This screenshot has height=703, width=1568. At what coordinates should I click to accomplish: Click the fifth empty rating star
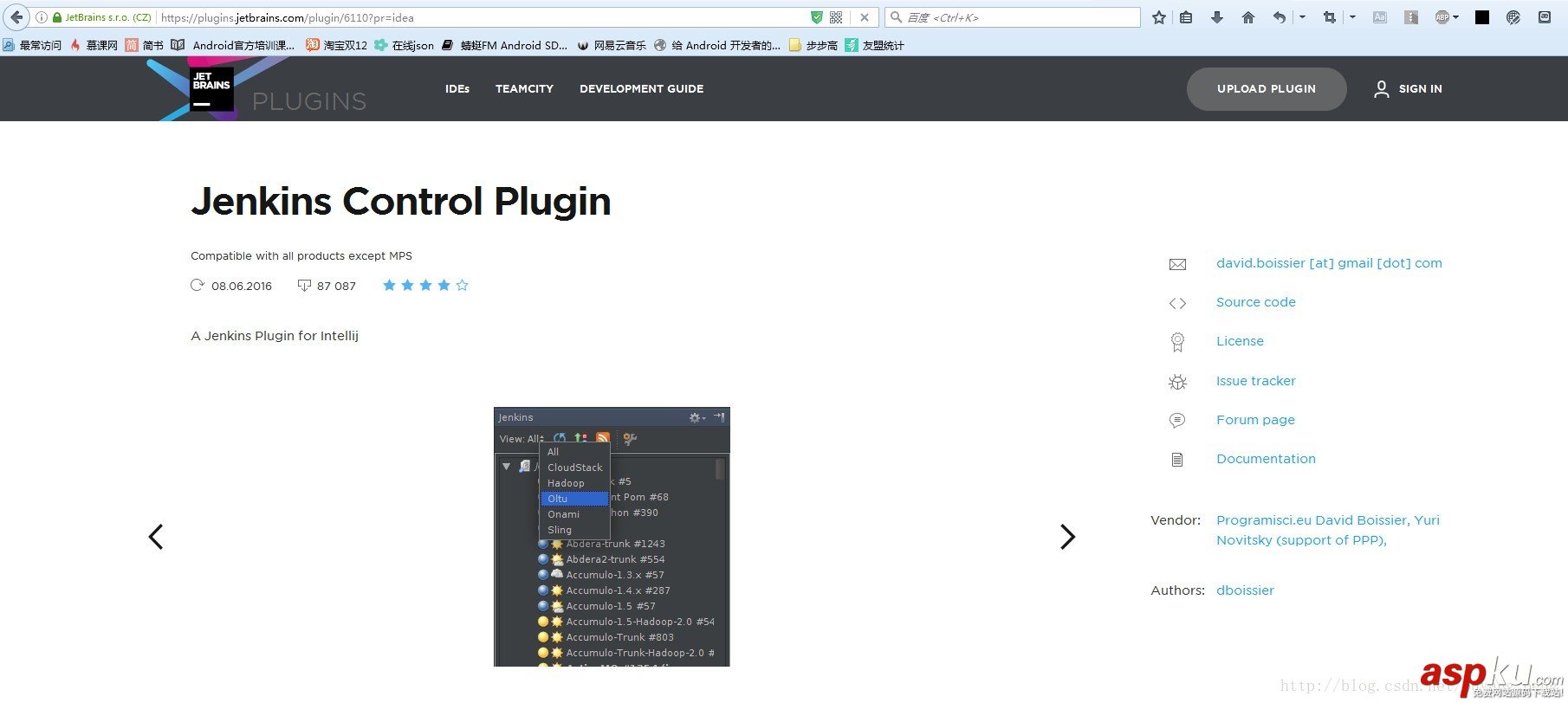click(x=462, y=285)
